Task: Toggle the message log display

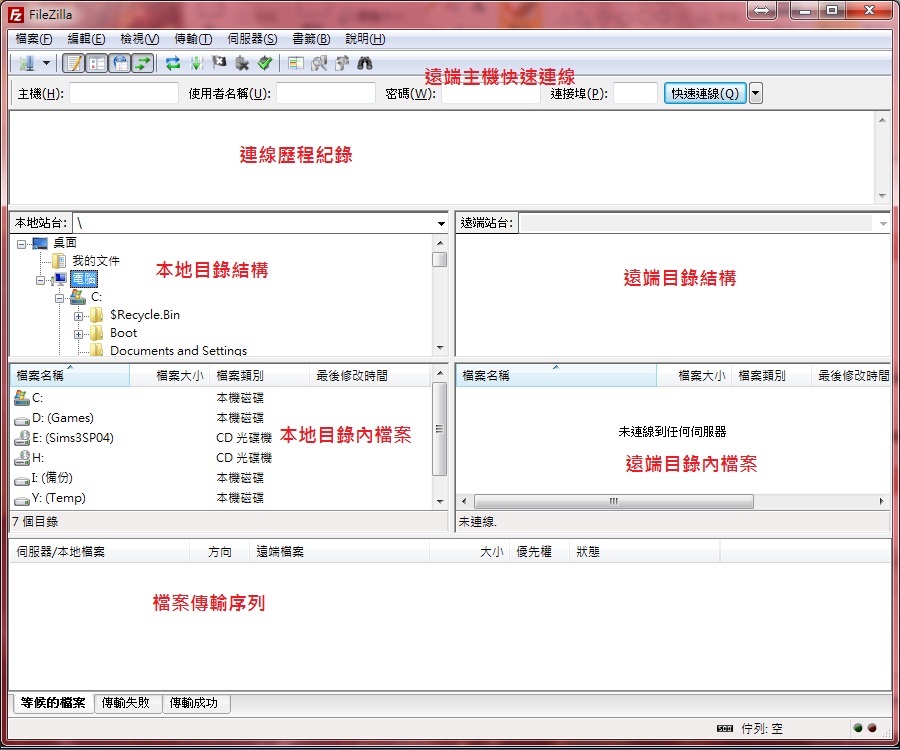Action: tap(73, 63)
